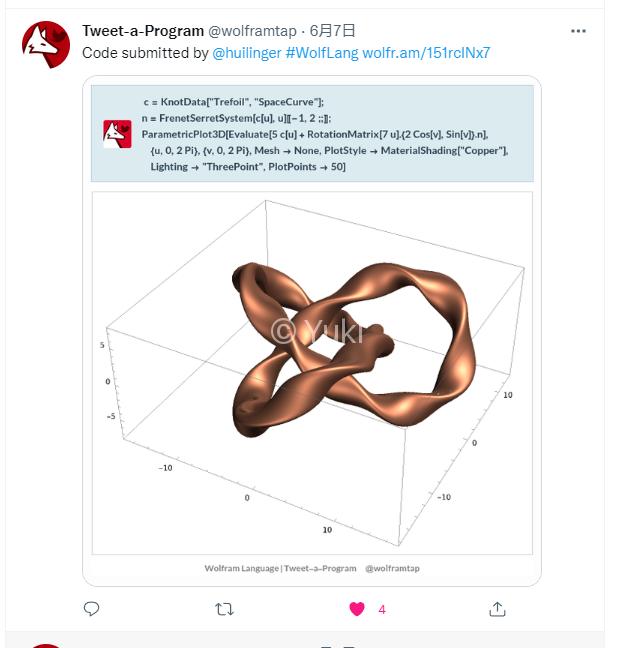Retweet using the retweet arrows icon
Image resolution: width=634 pixels, height=648 pixels.
[x=225, y=608]
